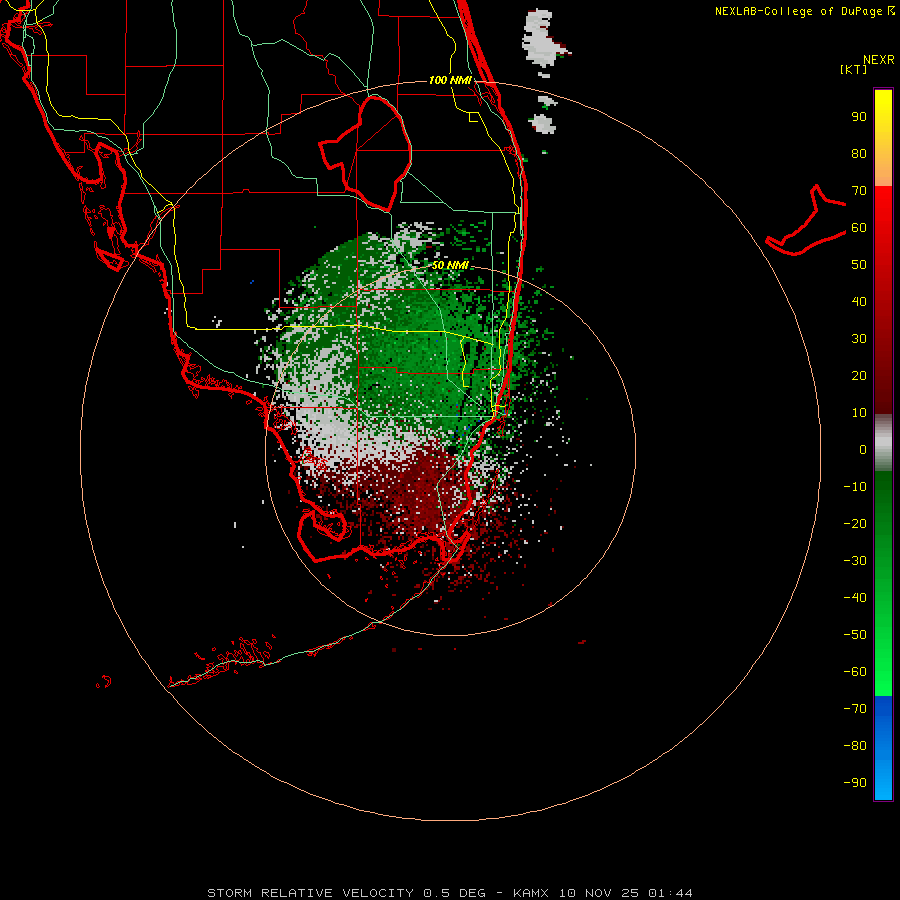The image size is (900, 900).
Task: Click the 60 value on velocity scale
Action: [x=859, y=228]
